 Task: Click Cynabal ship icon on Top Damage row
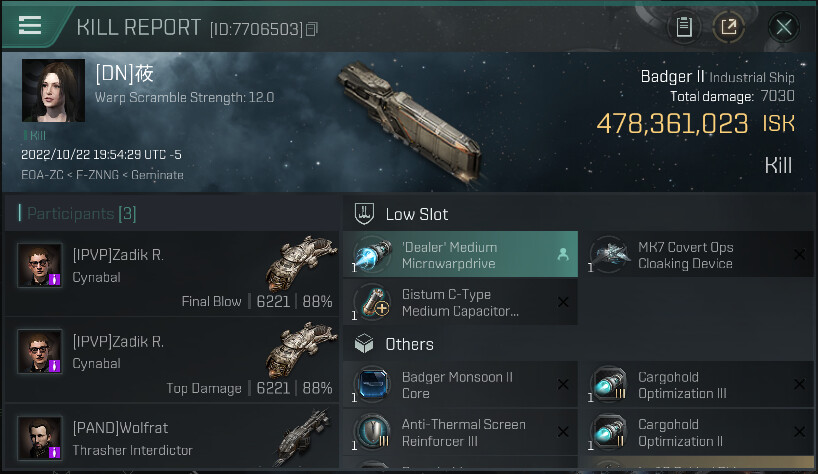300,350
